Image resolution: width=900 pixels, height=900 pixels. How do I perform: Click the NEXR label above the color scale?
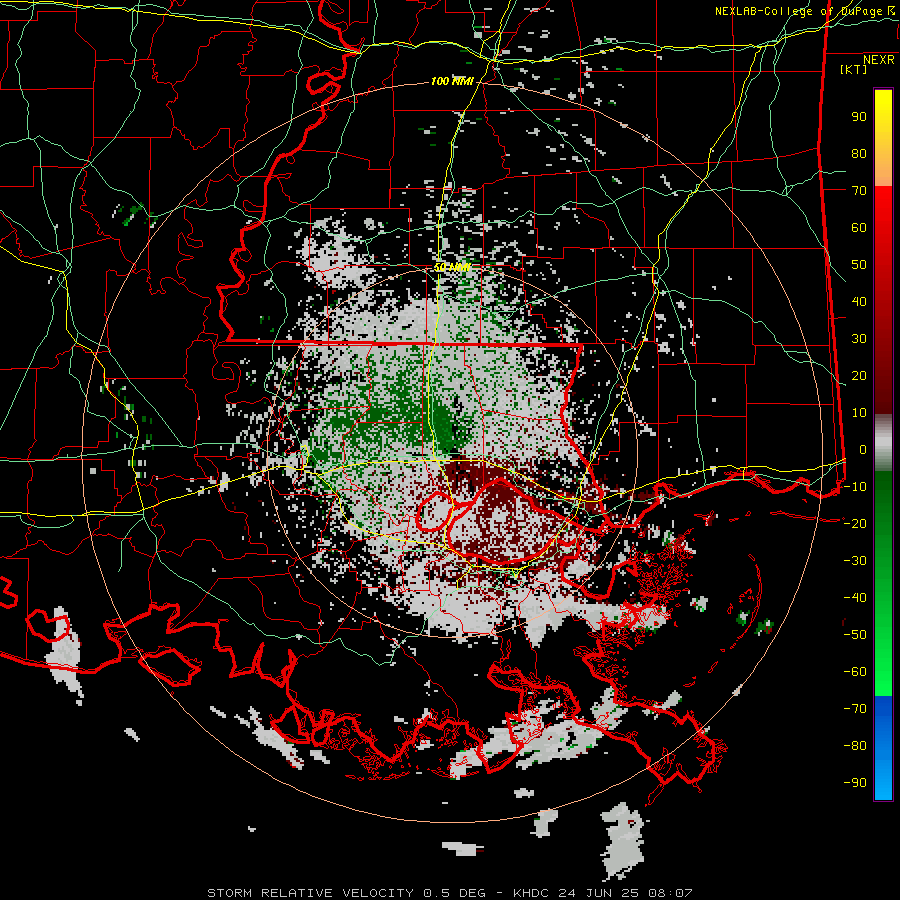[x=878, y=60]
